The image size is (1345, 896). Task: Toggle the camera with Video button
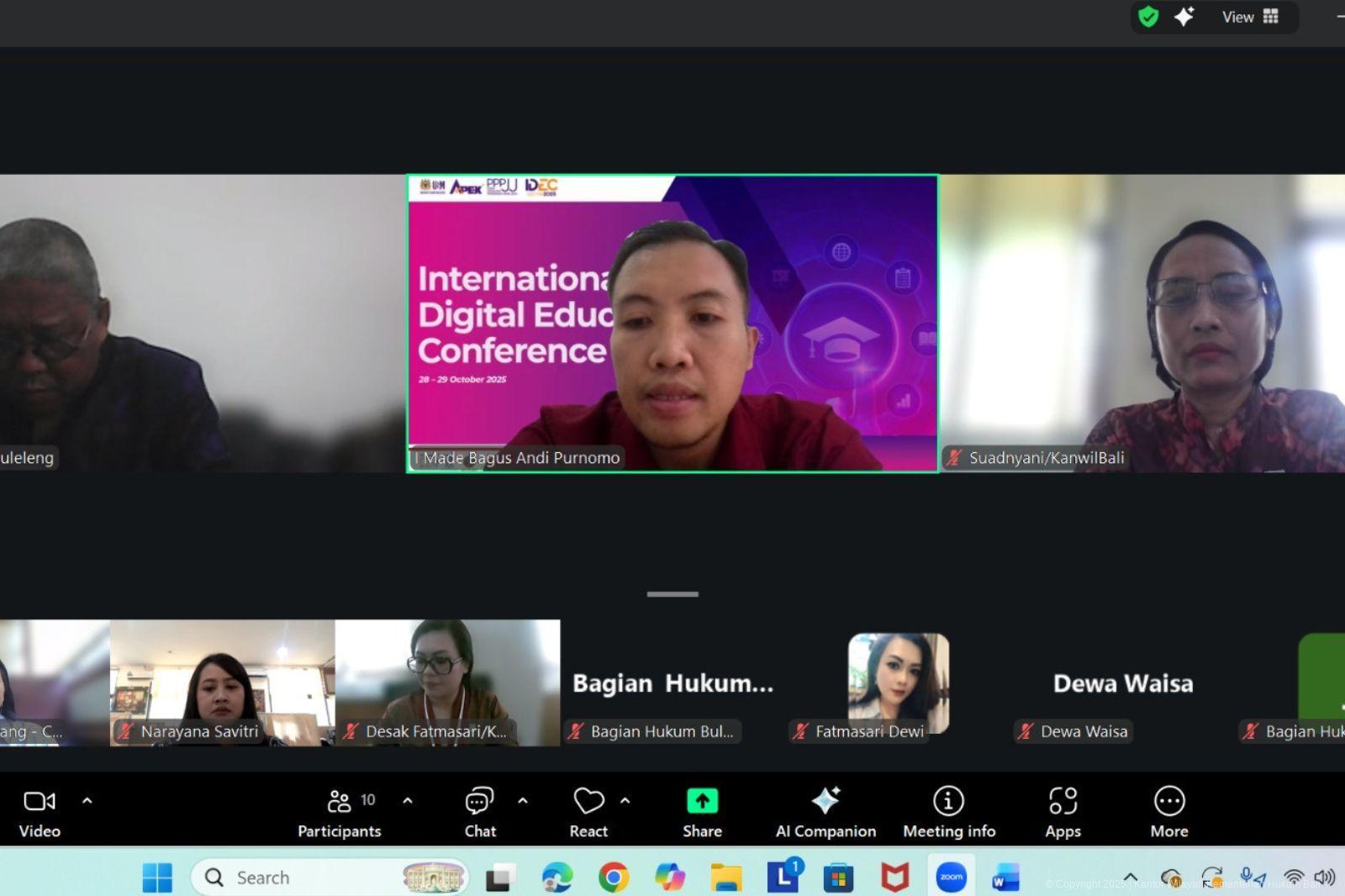40,812
